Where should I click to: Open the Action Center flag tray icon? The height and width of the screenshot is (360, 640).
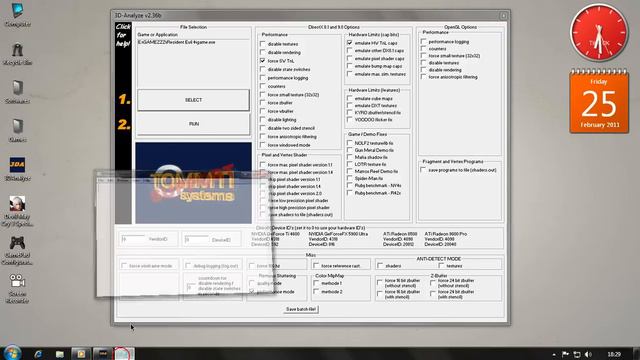click(565, 354)
